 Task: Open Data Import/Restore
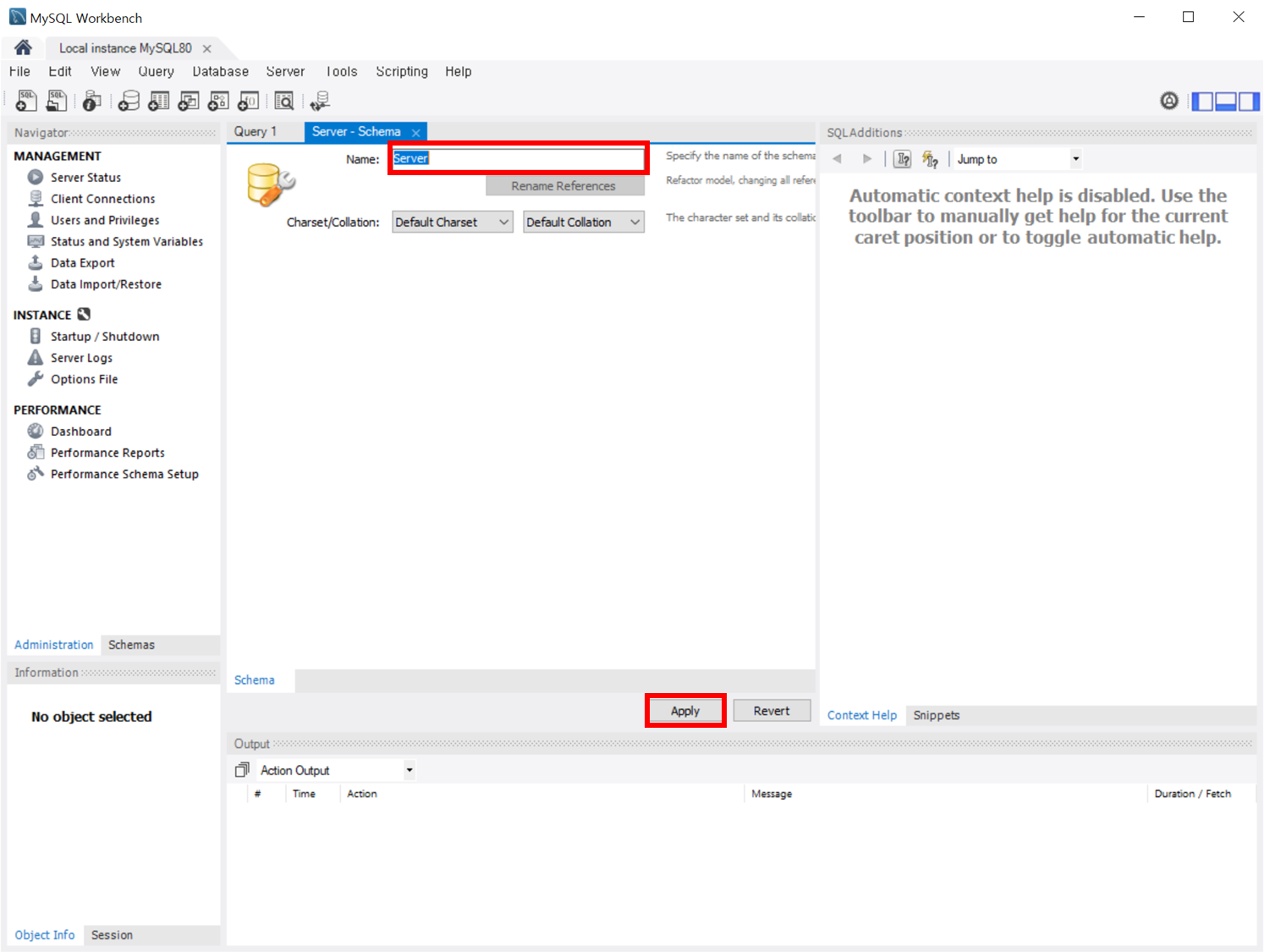point(106,284)
